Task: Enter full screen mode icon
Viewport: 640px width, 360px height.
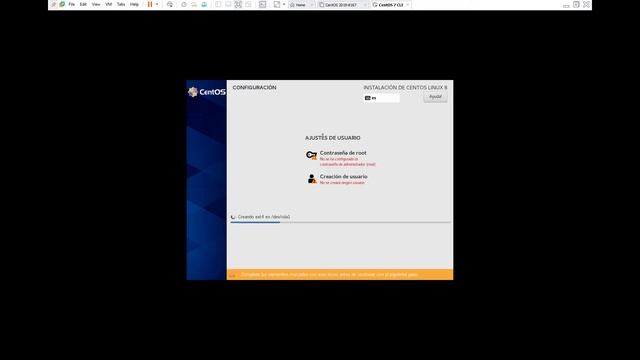Action: coord(238,4)
